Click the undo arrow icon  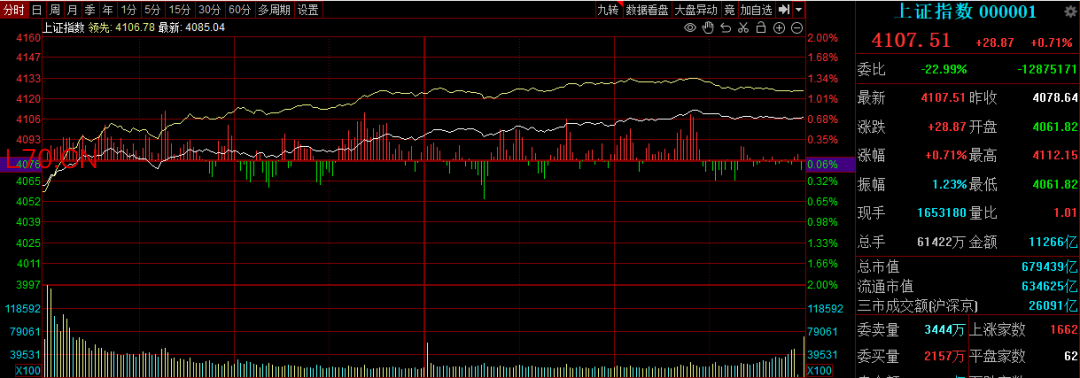point(726,28)
